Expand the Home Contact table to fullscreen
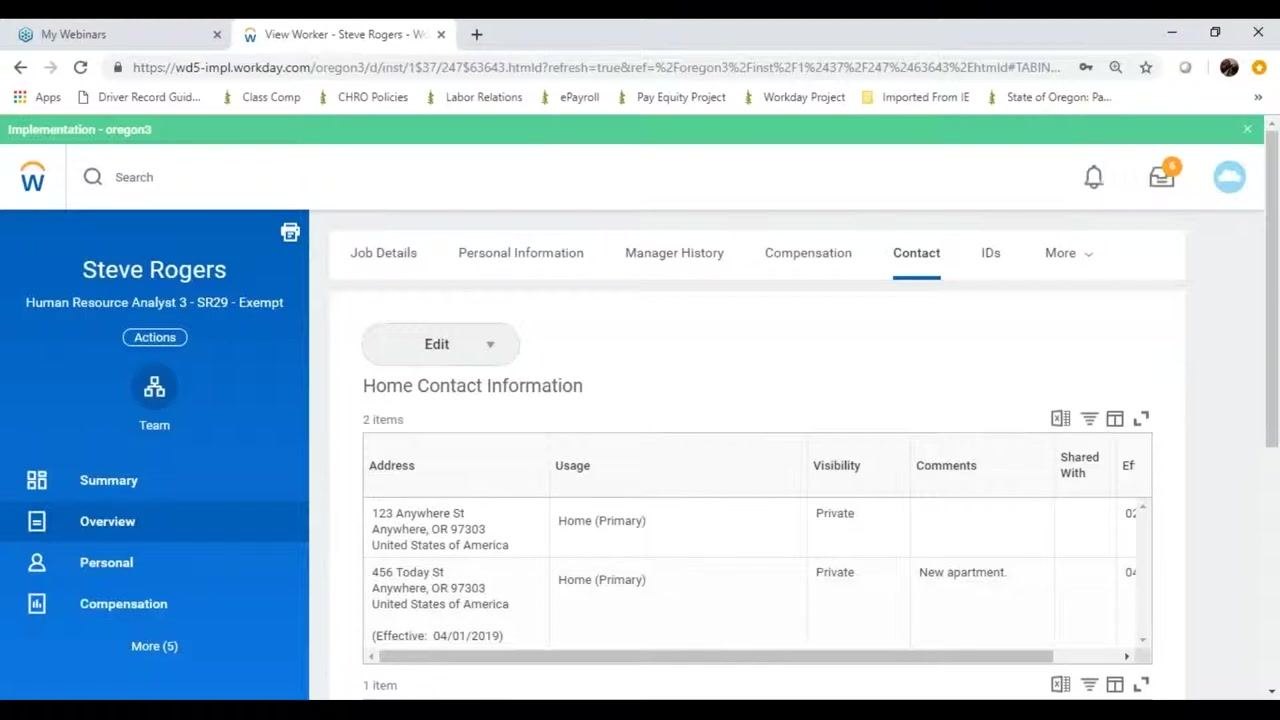 pos(1141,419)
